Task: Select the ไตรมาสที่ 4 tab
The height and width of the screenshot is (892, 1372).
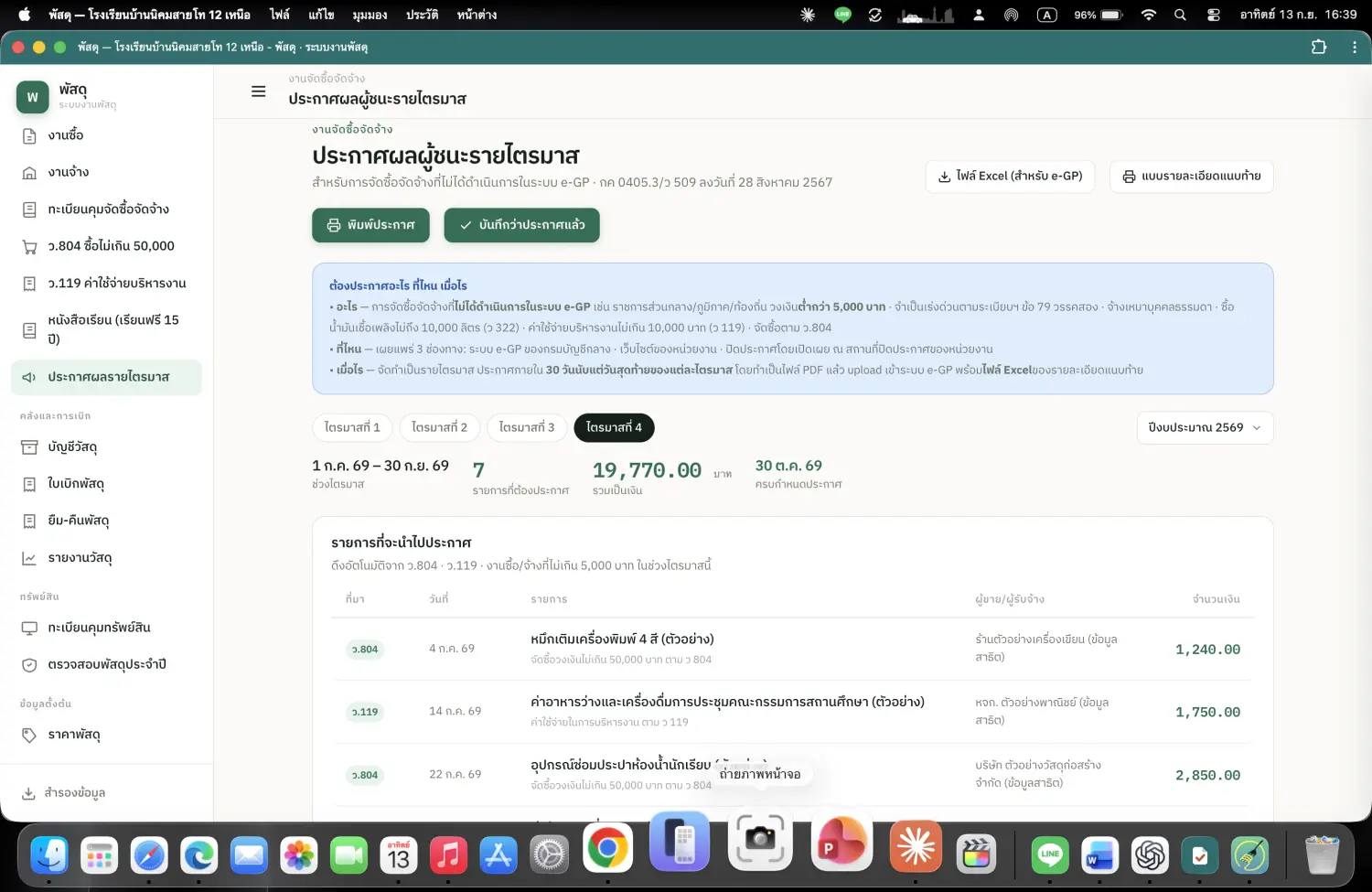Action: click(614, 428)
